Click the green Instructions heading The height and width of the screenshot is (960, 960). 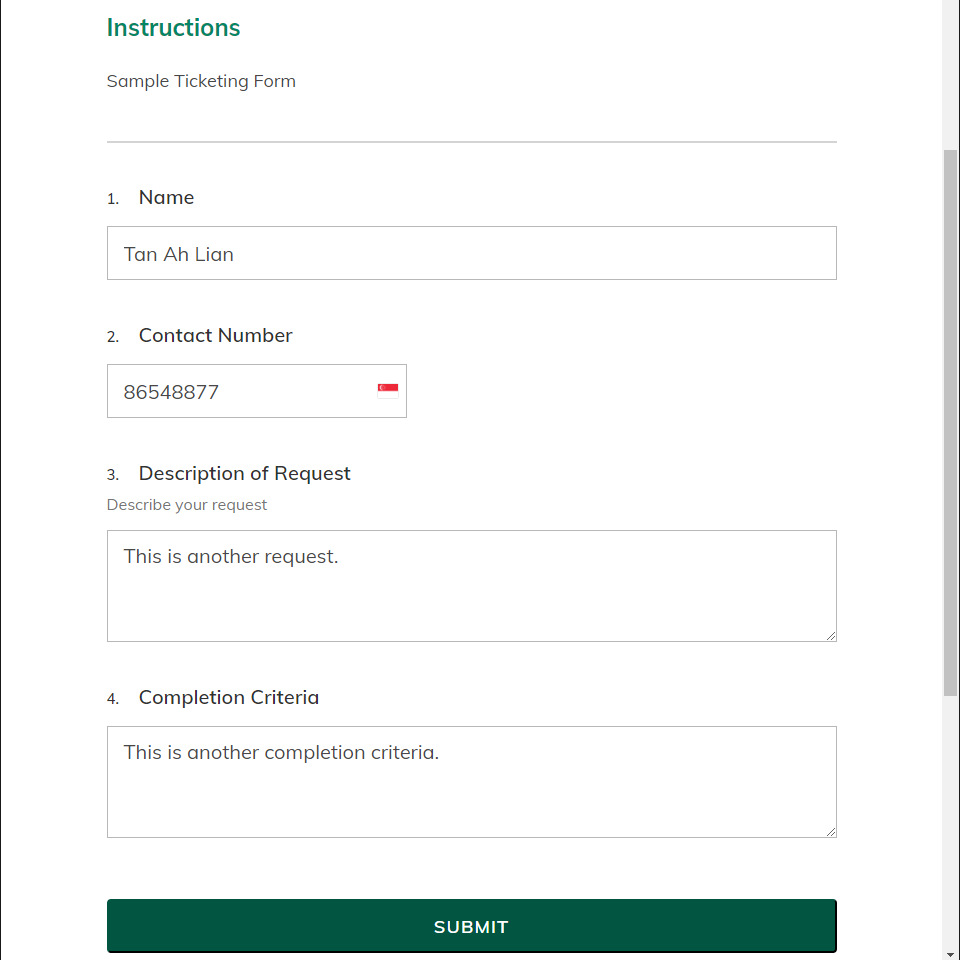click(x=173, y=28)
